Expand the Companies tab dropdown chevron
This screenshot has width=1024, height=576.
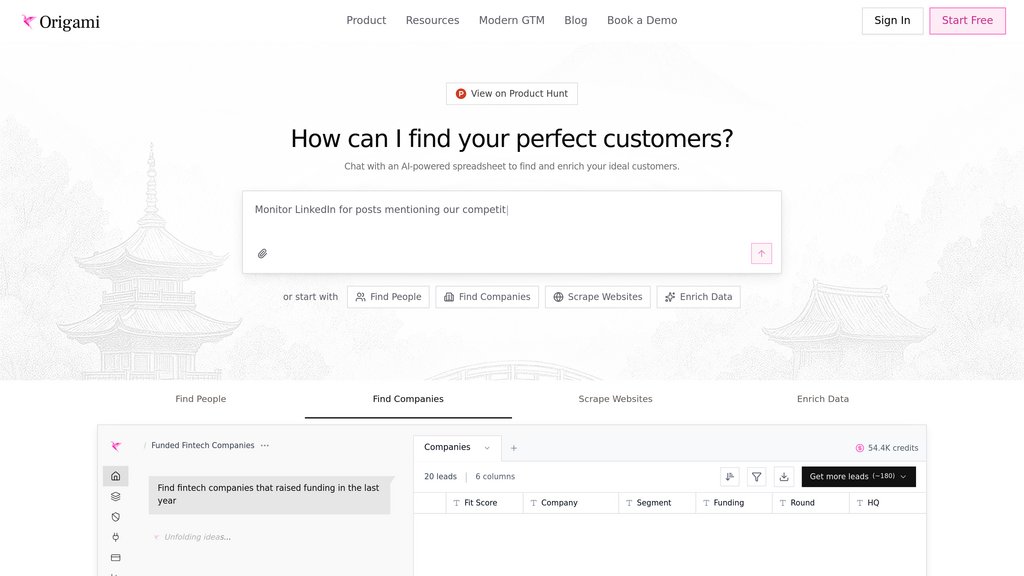coord(487,448)
